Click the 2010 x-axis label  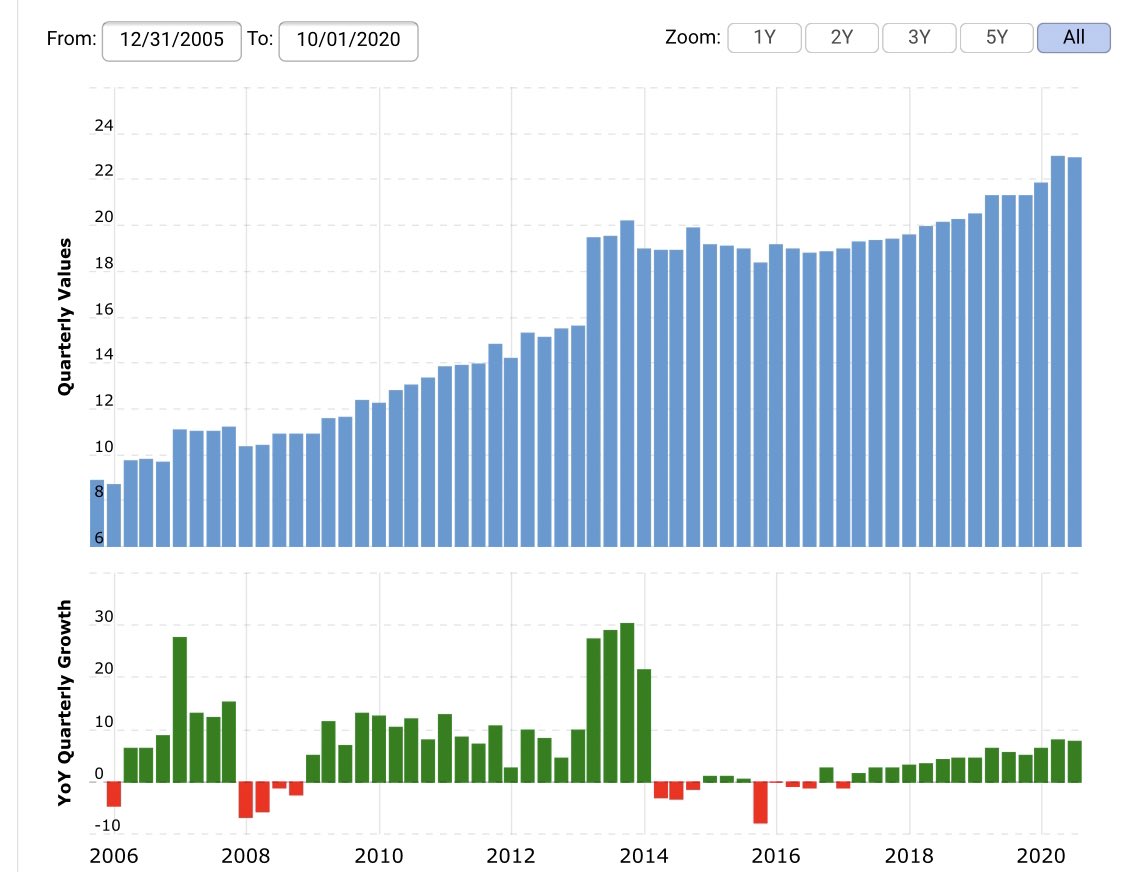coord(379,855)
